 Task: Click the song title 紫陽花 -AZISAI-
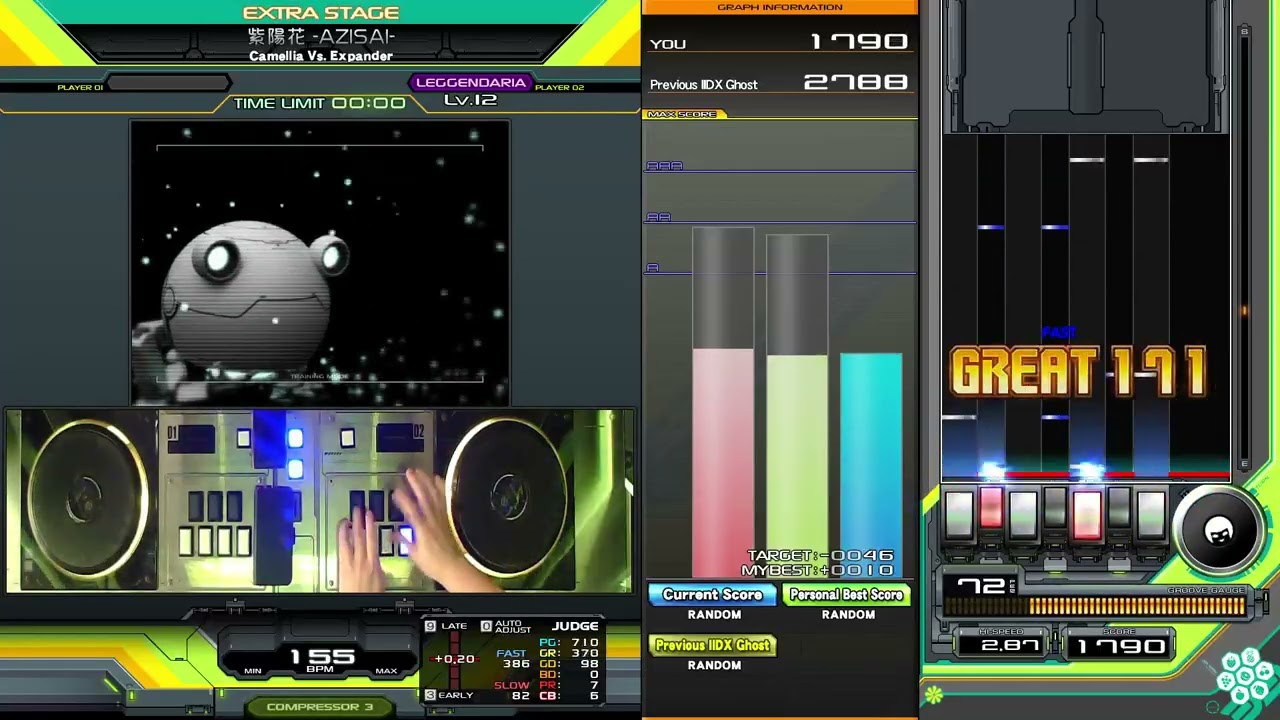coord(321,37)
